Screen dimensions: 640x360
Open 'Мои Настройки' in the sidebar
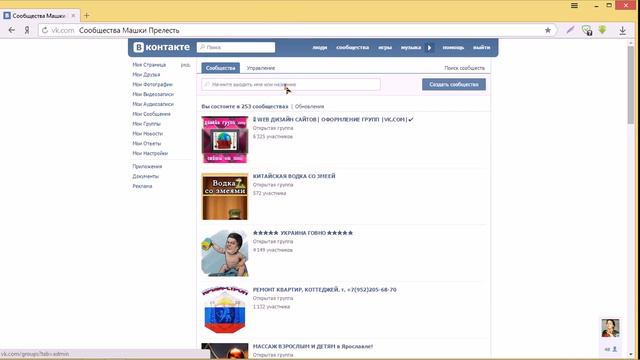coord(150,153)
